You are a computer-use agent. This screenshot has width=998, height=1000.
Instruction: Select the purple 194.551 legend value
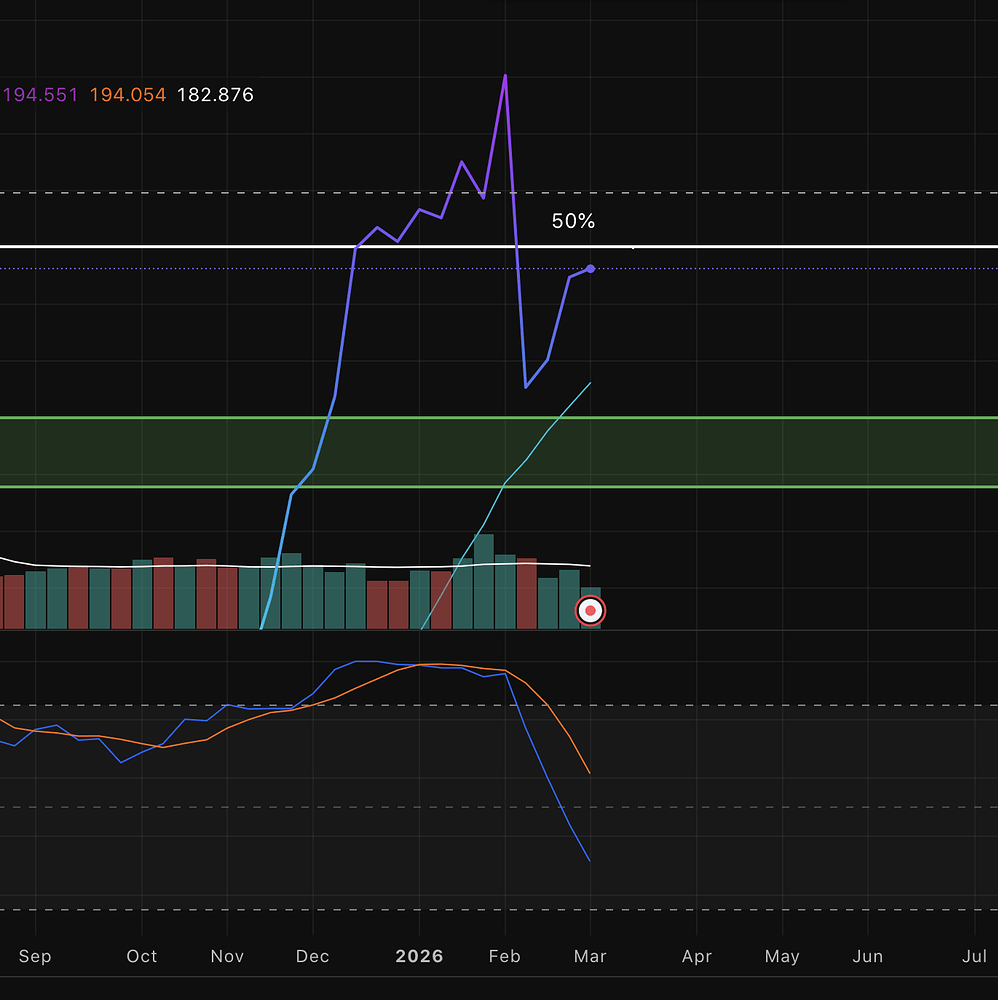41,95
